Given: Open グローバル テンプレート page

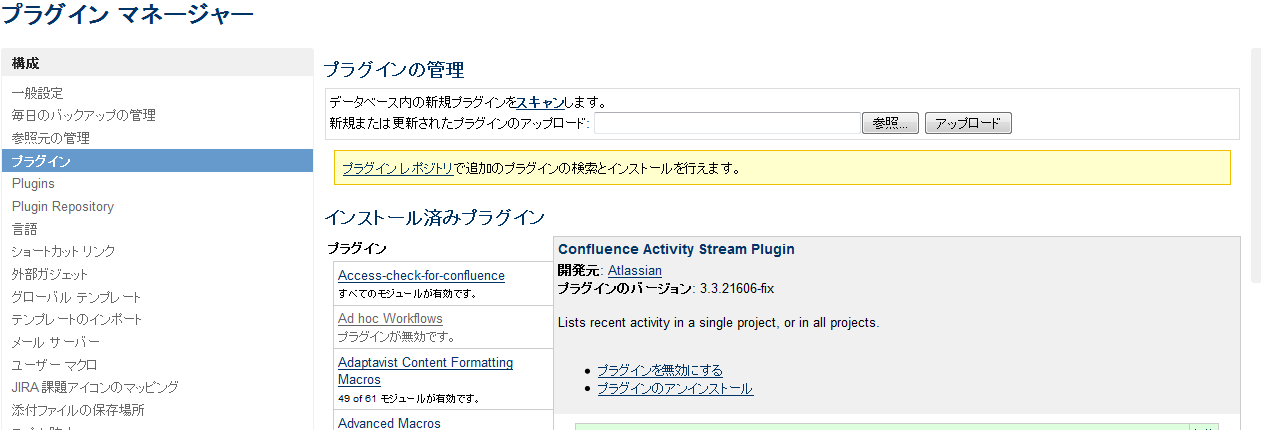Looking at the screenshot, I should pos(76,297).
